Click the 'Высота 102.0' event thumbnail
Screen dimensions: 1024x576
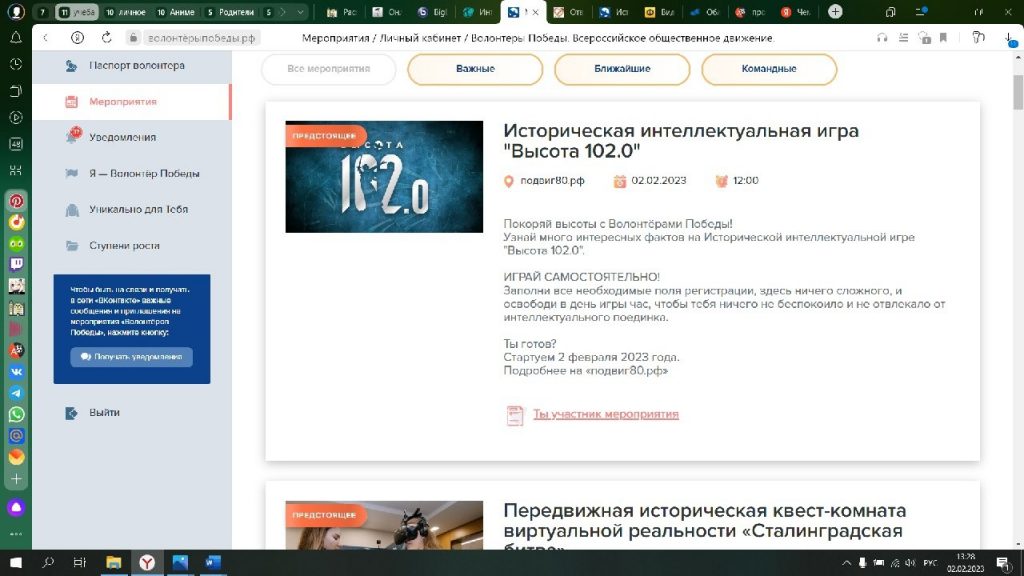(x=384, y=176)
